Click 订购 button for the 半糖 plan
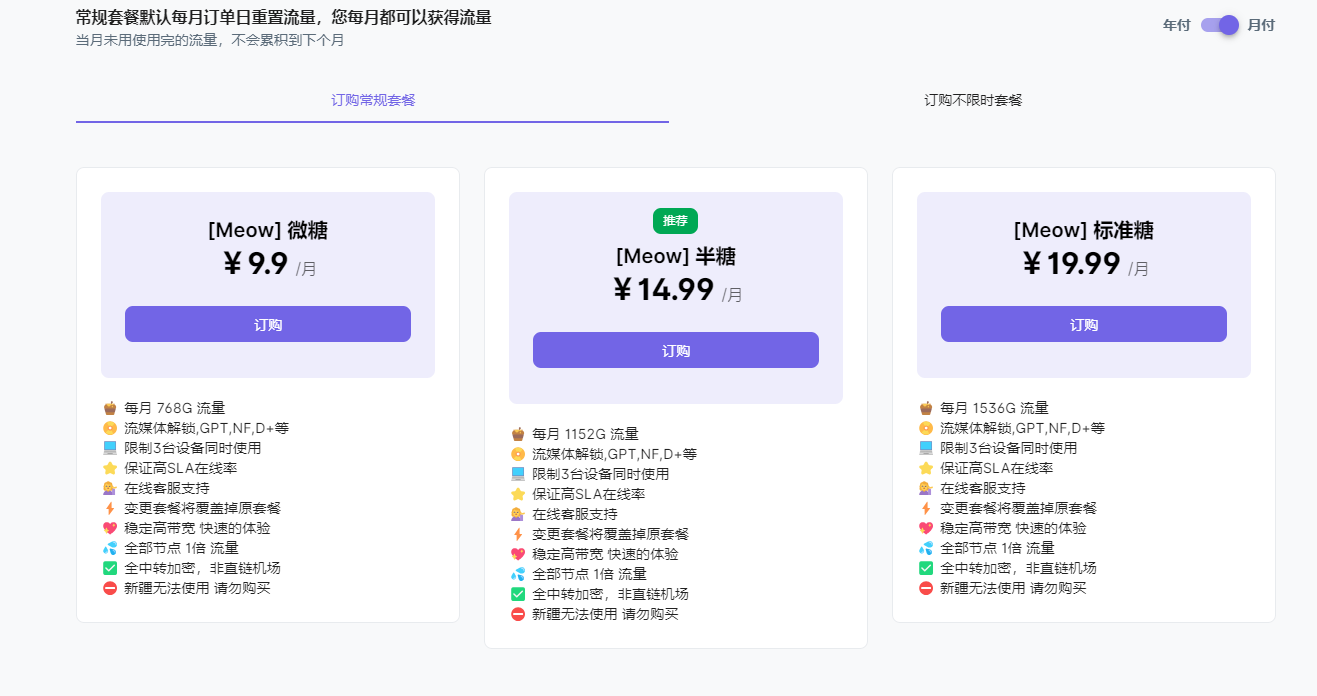Viewport: 1317px width, 696px height. point(676,350)
